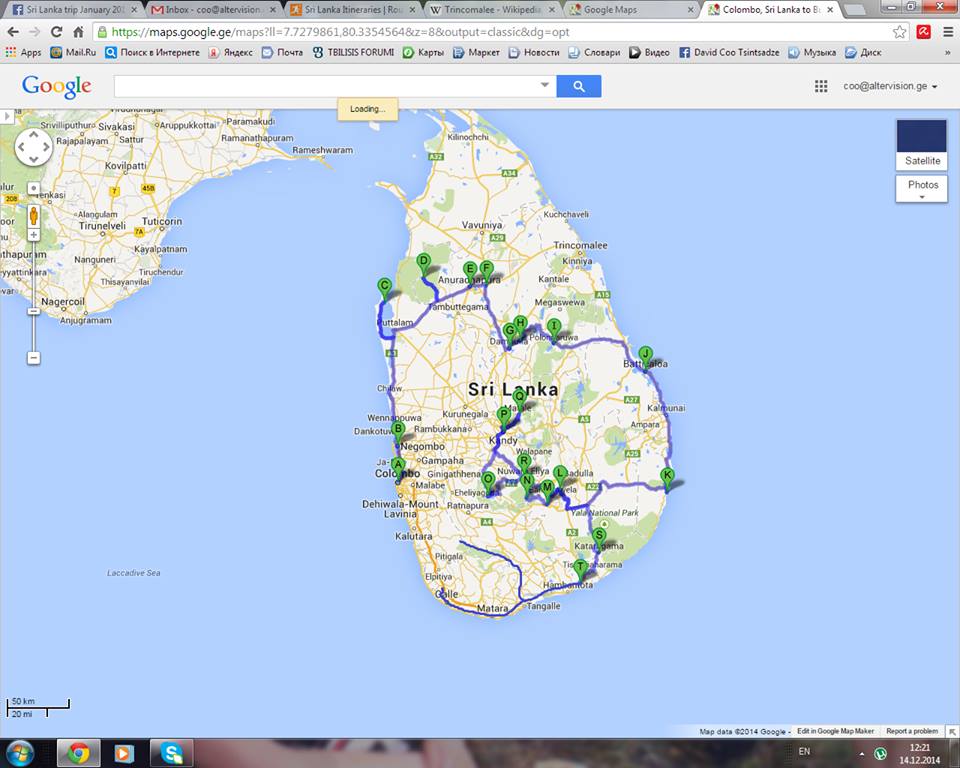Click Edit in Google Map Maker link
960x768 pixels.
[x=835, y=731]
